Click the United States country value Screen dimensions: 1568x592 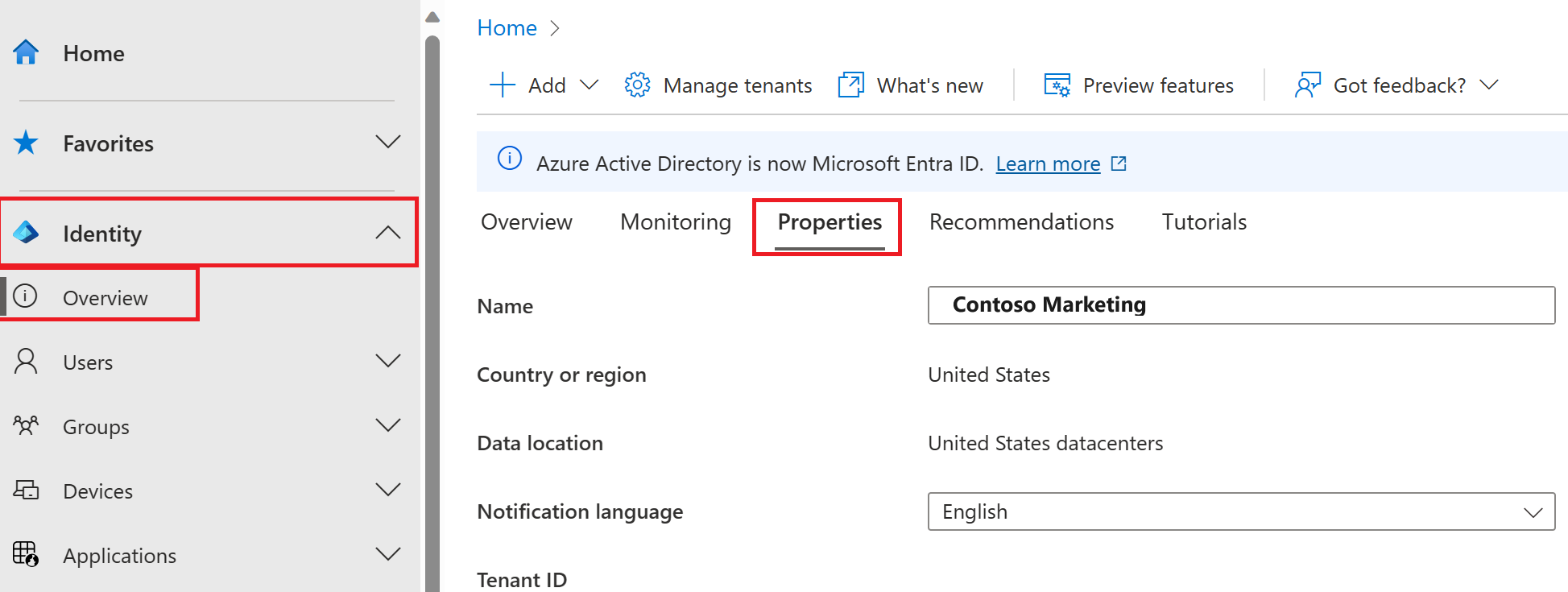989,375
